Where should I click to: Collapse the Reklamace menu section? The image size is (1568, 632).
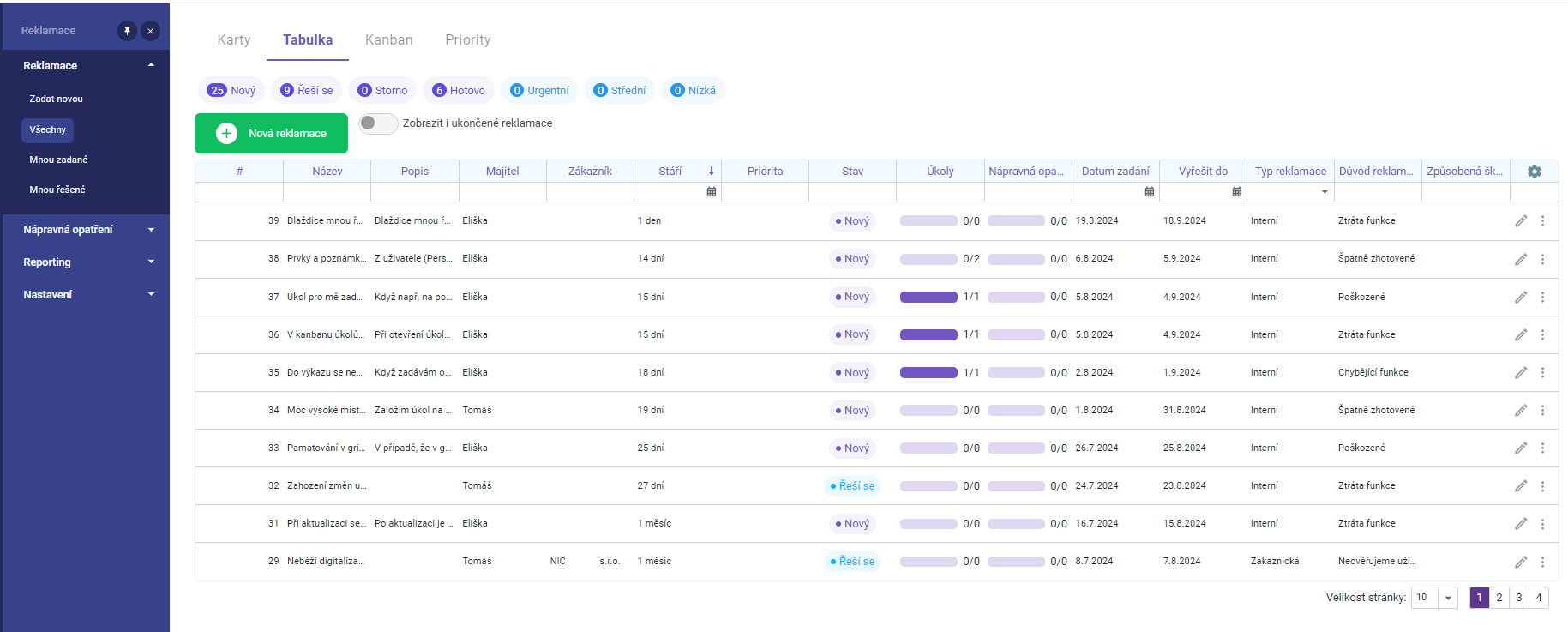tap(151, 65)
